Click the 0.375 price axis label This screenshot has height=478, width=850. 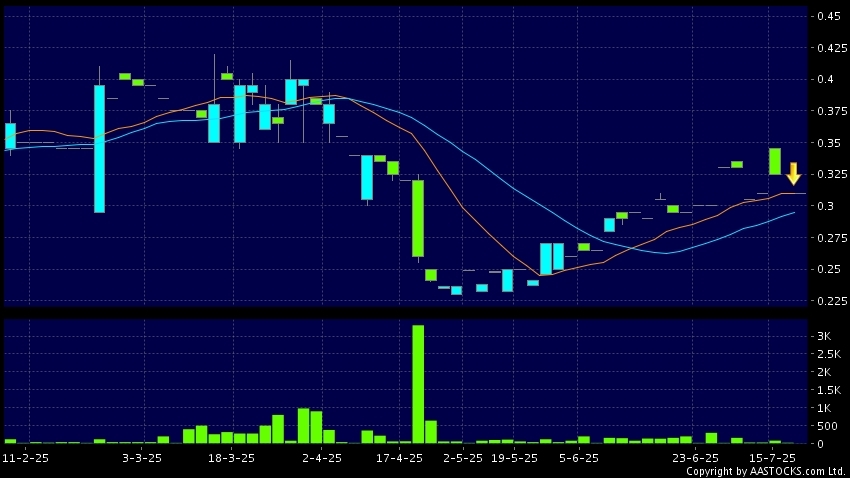coord(832,111)
